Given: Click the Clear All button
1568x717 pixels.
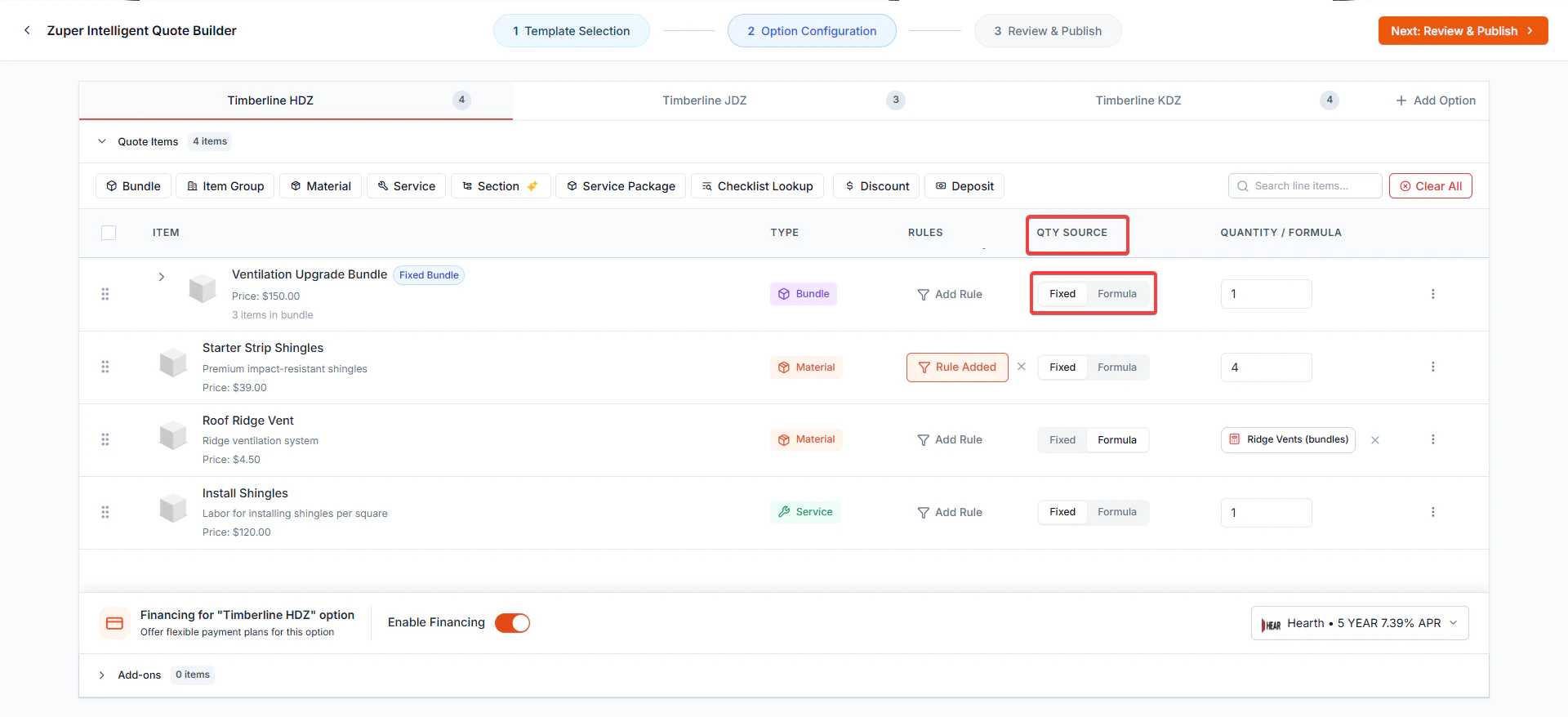Looking at the screenshot, I should click(x=1431, y=186).
